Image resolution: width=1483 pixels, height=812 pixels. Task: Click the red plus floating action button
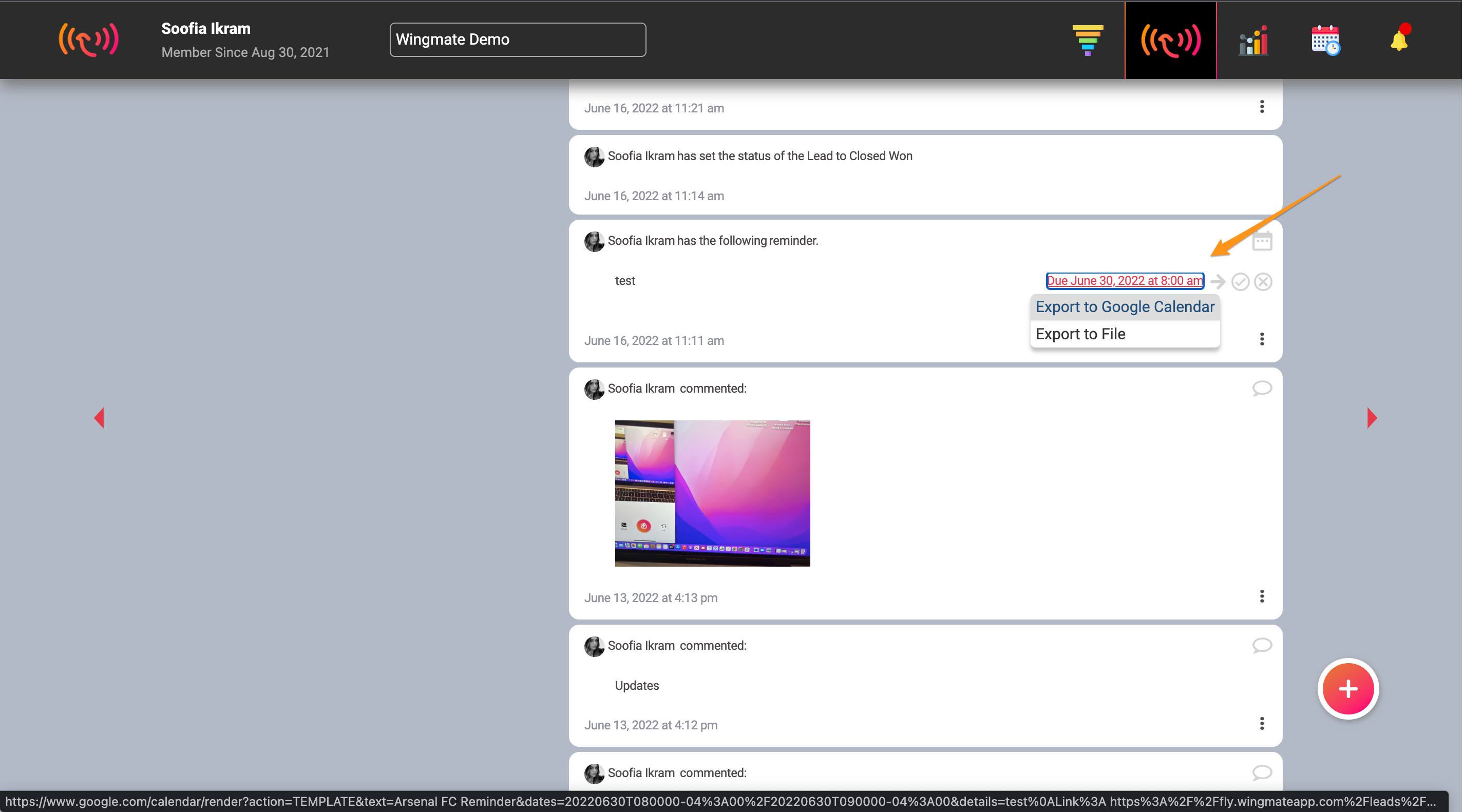click(x=1348, y=689)
